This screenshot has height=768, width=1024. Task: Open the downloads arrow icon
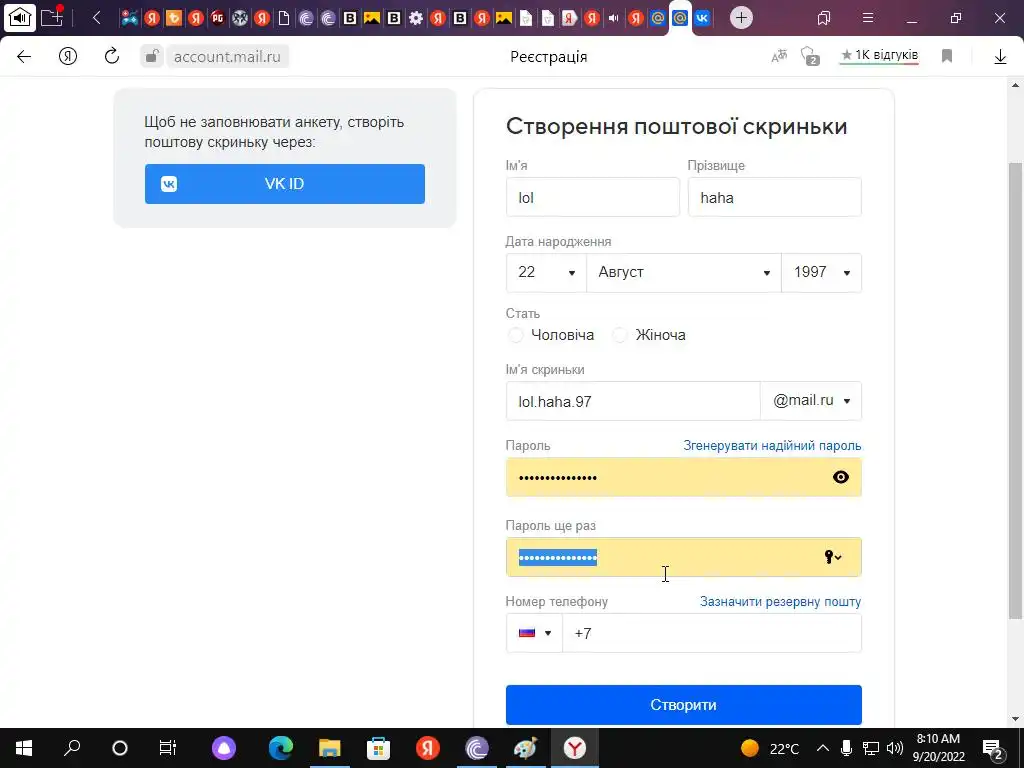1000,57
